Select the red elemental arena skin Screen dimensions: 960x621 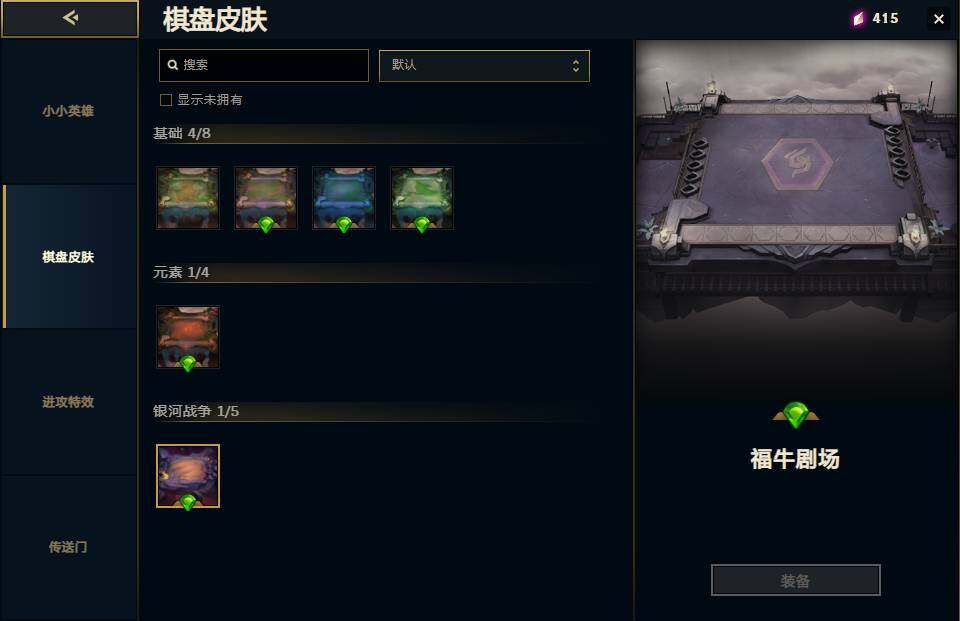point(187,337)
